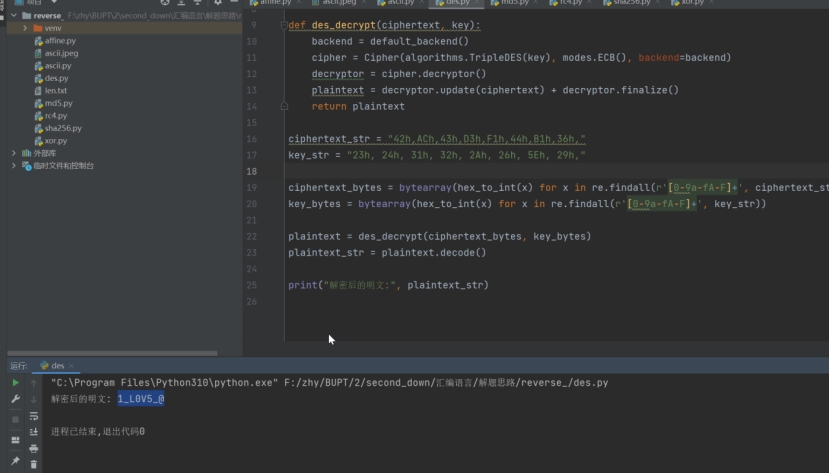
Task: Click the scratches and consoles clock icon
Action: click(26, 166)
